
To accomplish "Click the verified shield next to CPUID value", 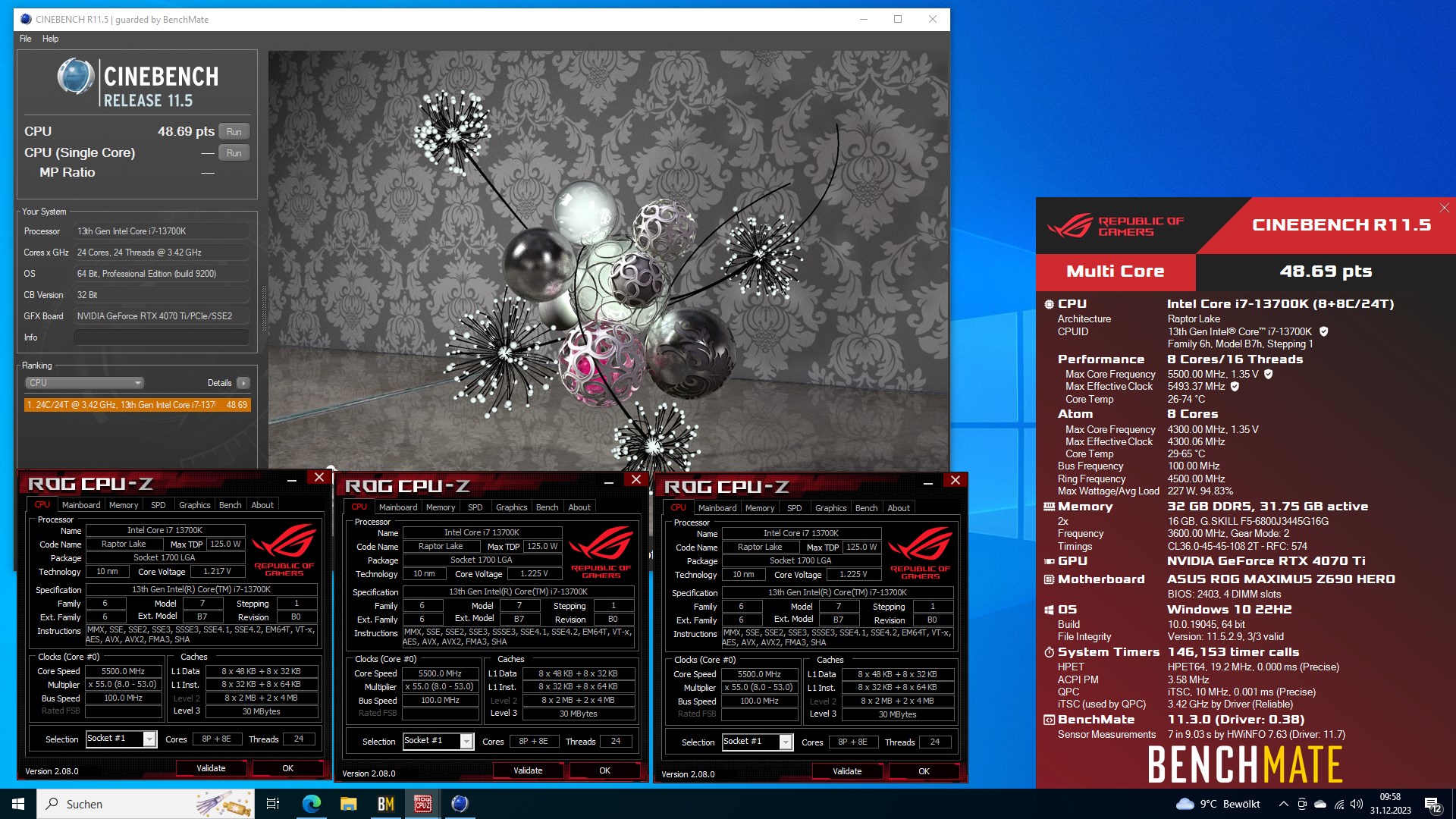I will [x=1324, y=331].
